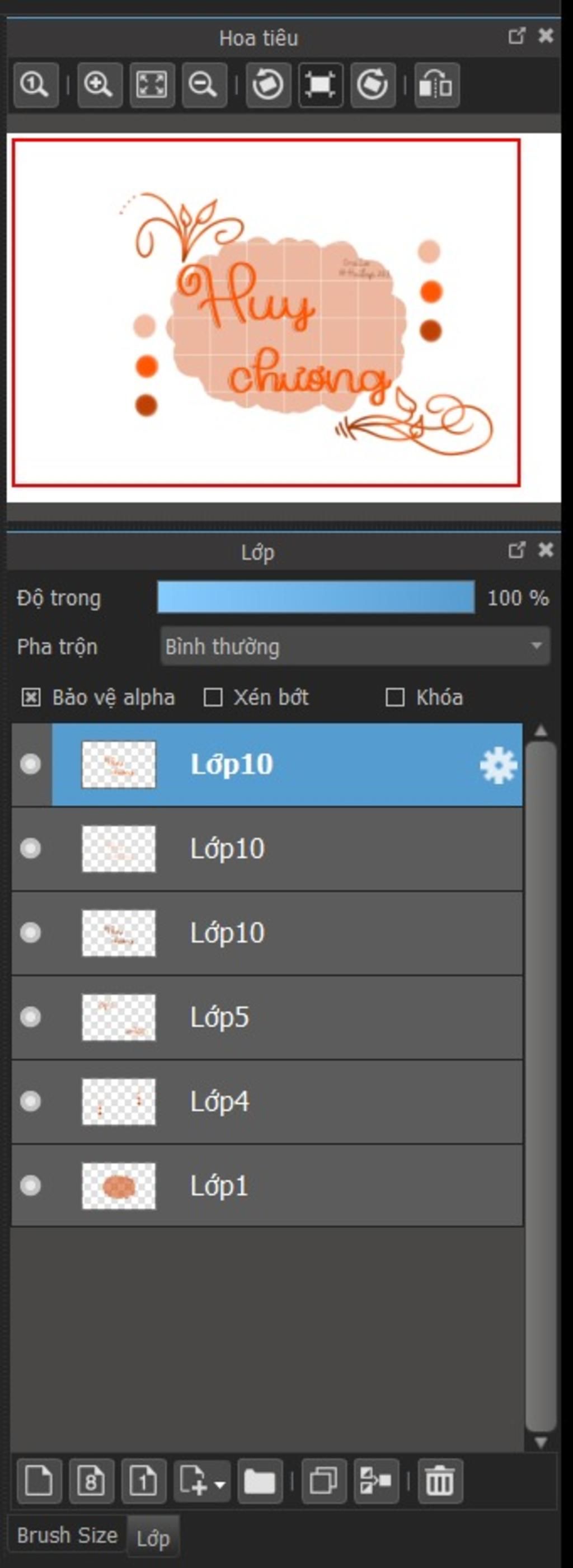
Task: Switch to the Brush Size tab
Action: tap(67, 1534)
